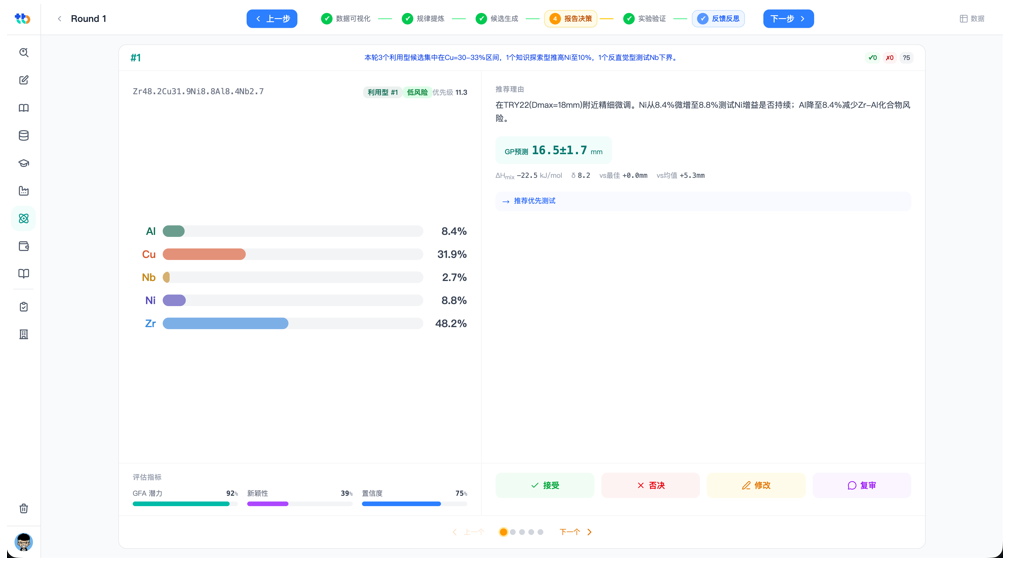This screenshot has height=565, width=1014.
Task: Send the candidate for 复审 review
Action: [862, 485]
